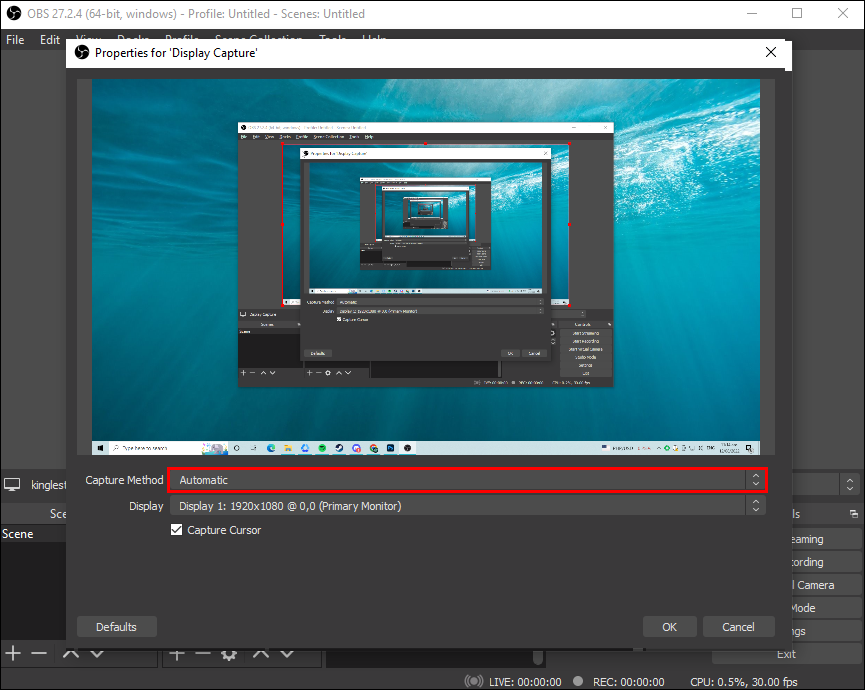This screenshot has width=865, height=690.
Task: Click the add scene plus icon
Action: [13, 653]
